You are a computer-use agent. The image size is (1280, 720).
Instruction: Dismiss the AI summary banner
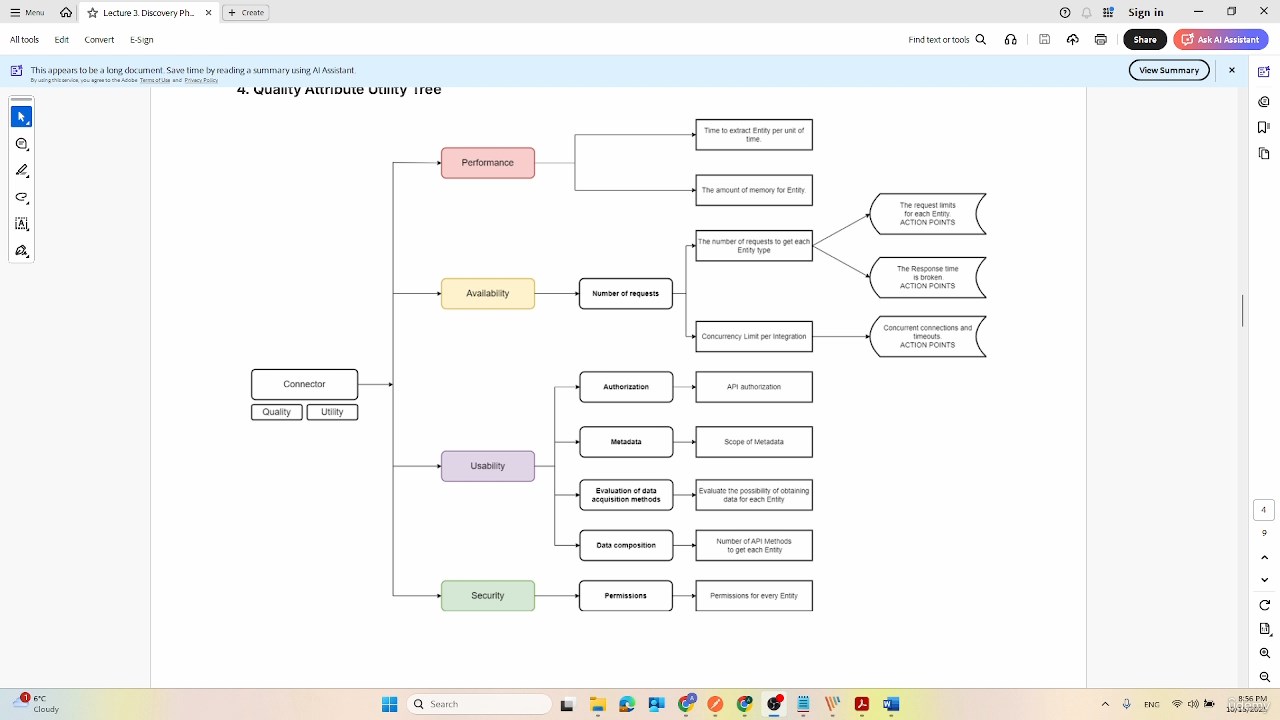pyautogui.click(x=1232, y=70)
